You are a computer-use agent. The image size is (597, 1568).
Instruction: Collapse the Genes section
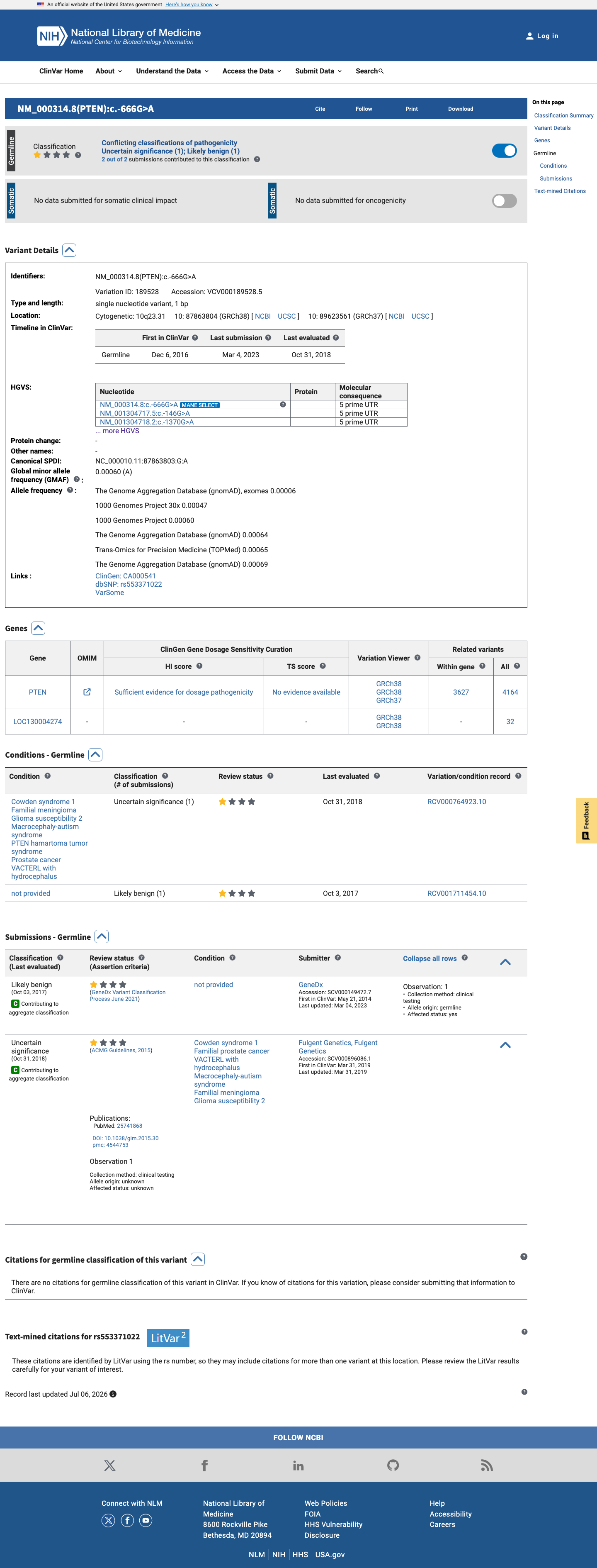click(38, 628)
